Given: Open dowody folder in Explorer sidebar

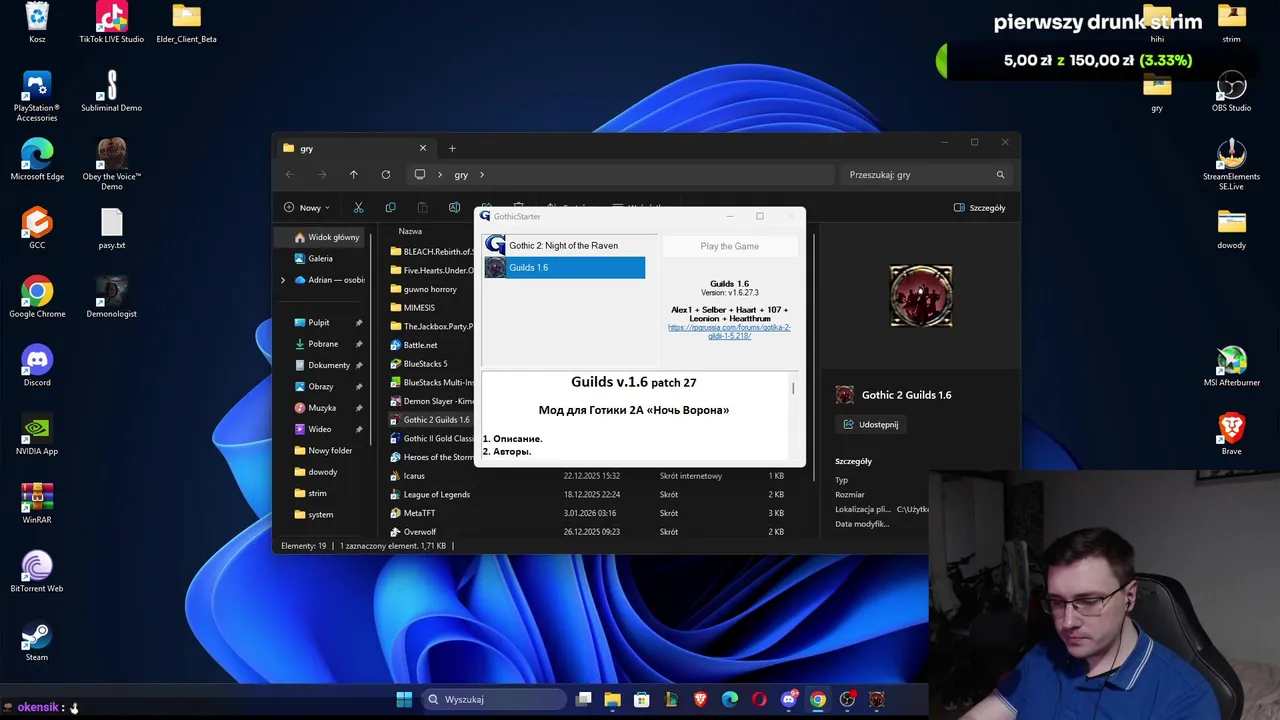Looking at the screenshot, I should [323, 472].
